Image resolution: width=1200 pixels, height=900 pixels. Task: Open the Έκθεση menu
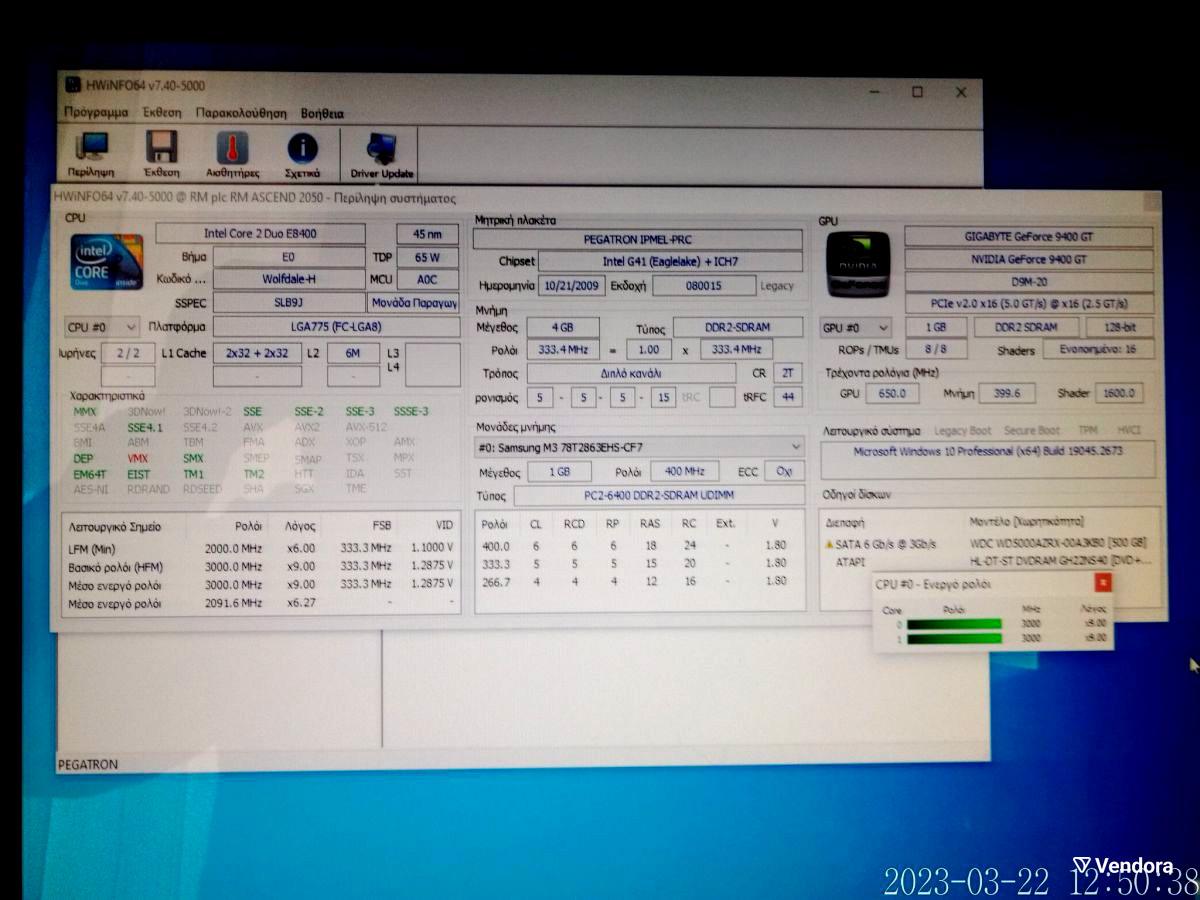tap(162, 113)
